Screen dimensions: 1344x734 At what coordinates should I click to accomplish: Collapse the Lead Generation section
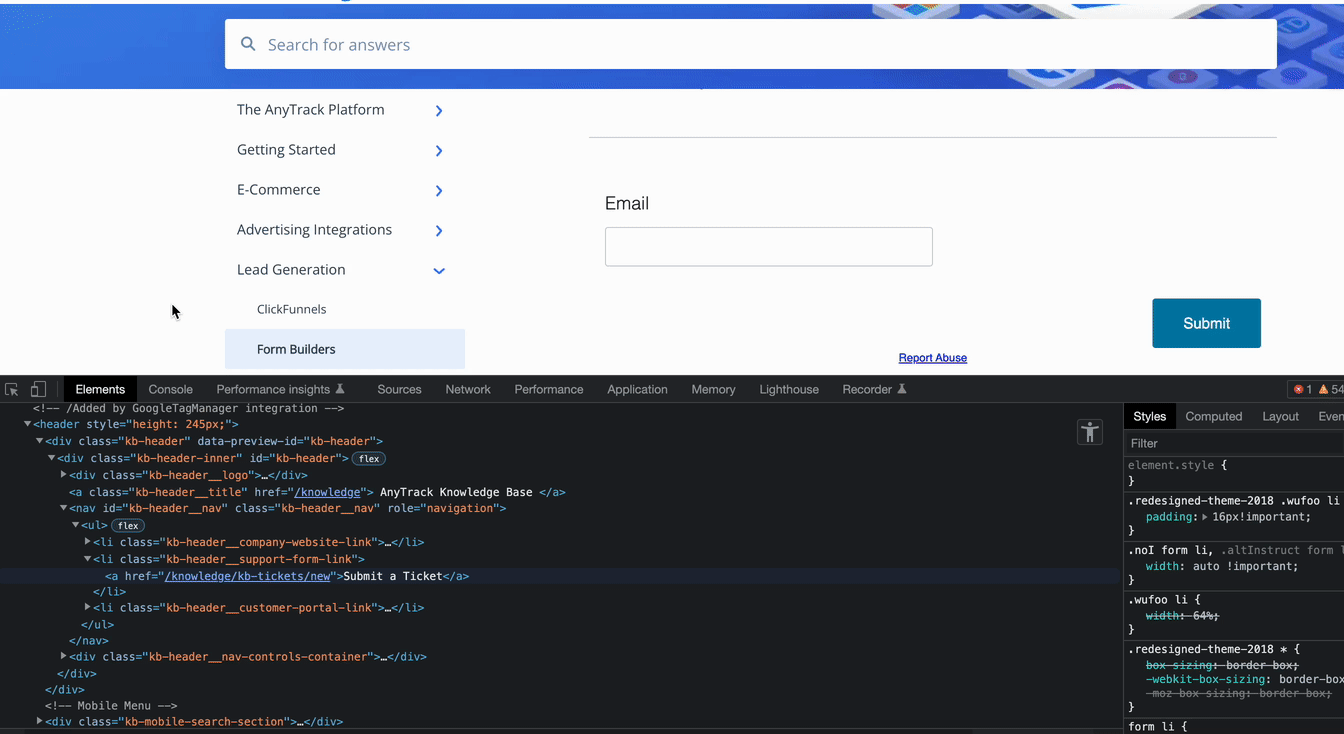439,271
